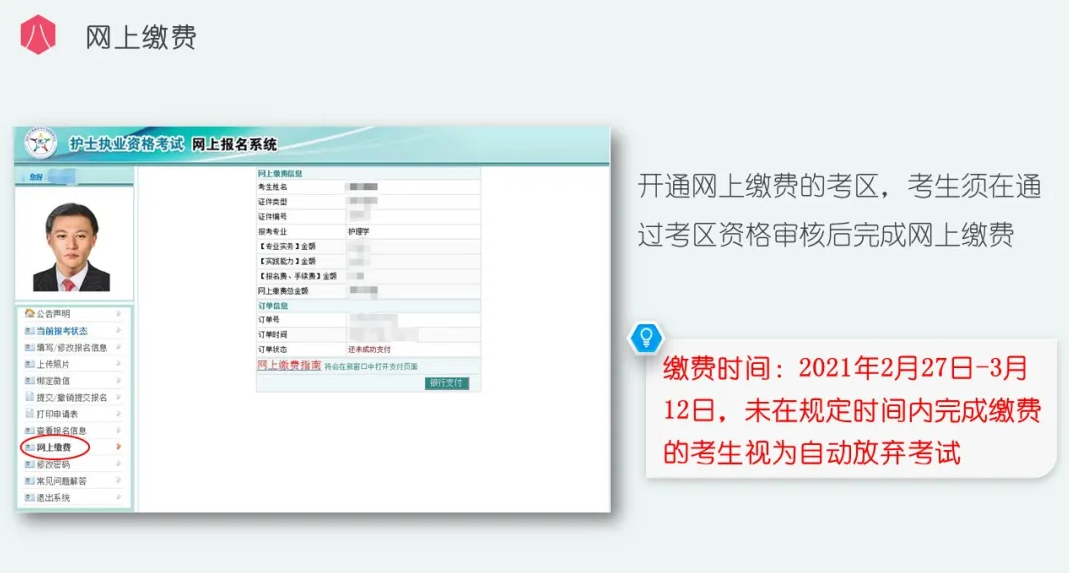Click the icon next to 当前报考状态
The height and width of the screenshot is (573, 1069).
pyautogui.click(x=29, y=331)
